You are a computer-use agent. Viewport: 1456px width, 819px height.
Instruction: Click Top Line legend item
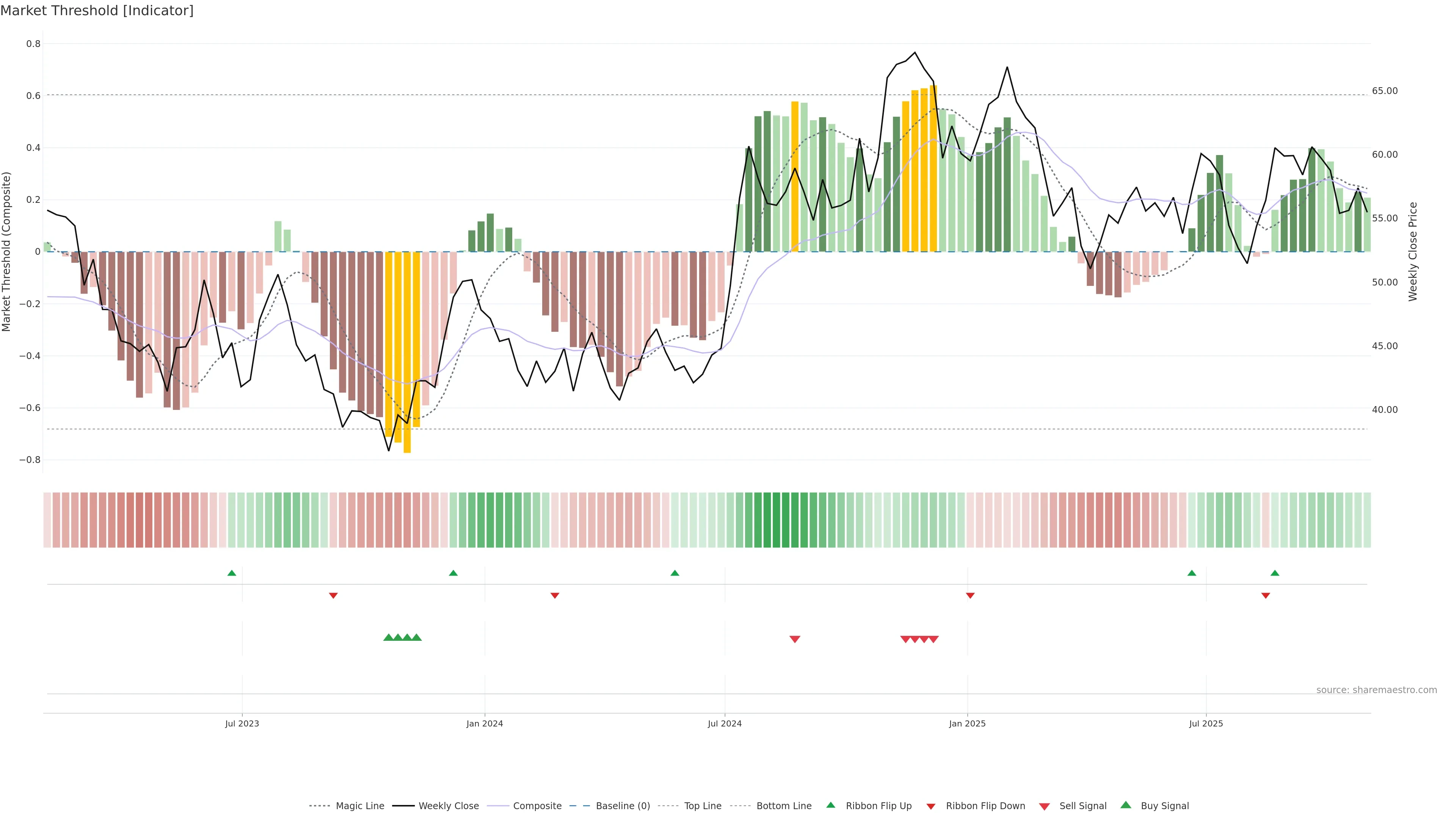[703, 806]
